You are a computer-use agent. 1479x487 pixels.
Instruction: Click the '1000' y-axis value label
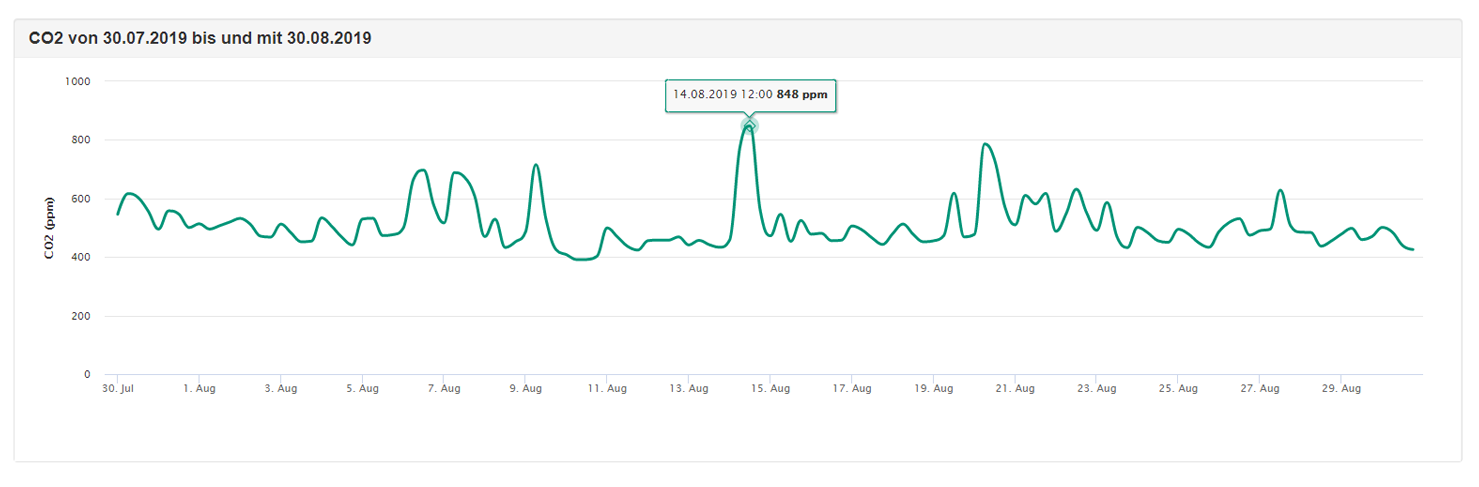[77, 81]
